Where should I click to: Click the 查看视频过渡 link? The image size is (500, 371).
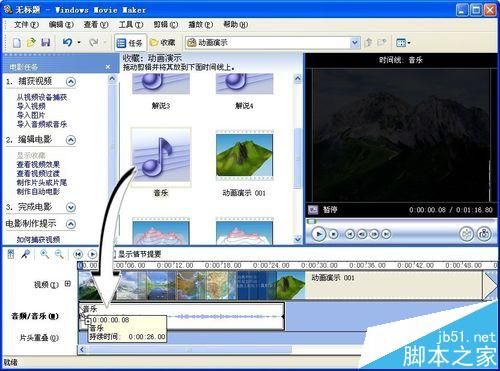(x=38, y=173)
